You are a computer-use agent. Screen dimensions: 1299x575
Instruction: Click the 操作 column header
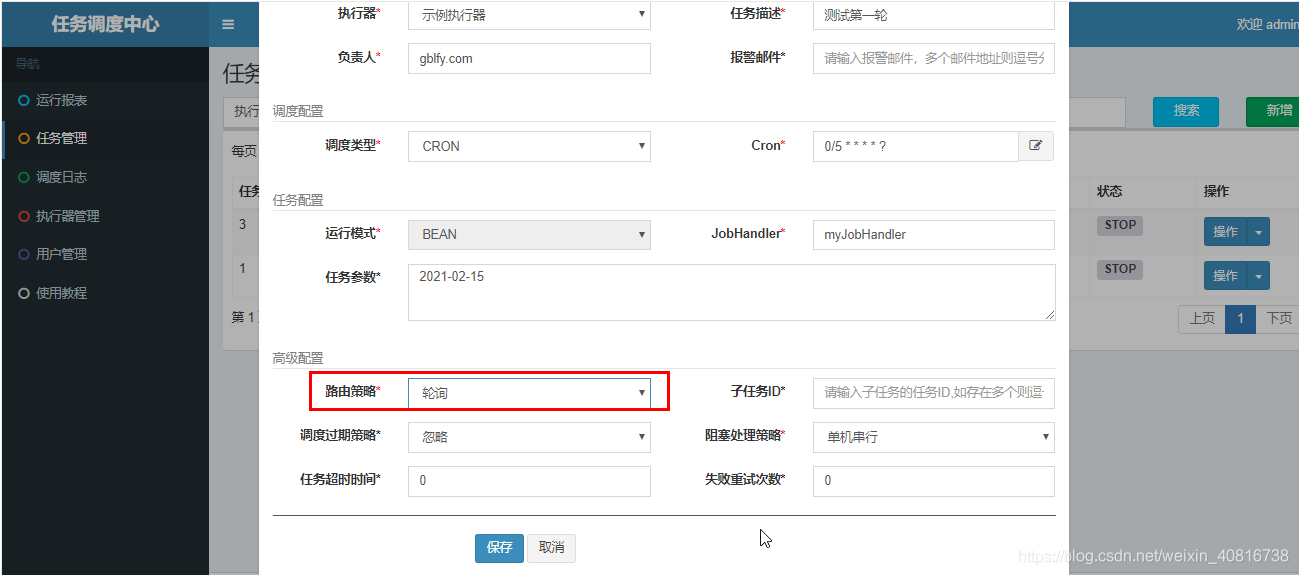(x=1216, y=191)
